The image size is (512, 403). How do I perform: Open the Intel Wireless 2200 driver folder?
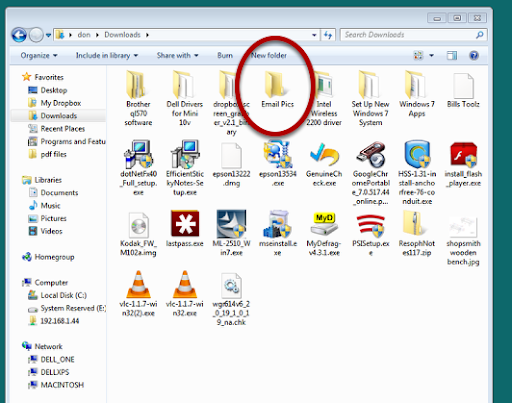point(324,98)
